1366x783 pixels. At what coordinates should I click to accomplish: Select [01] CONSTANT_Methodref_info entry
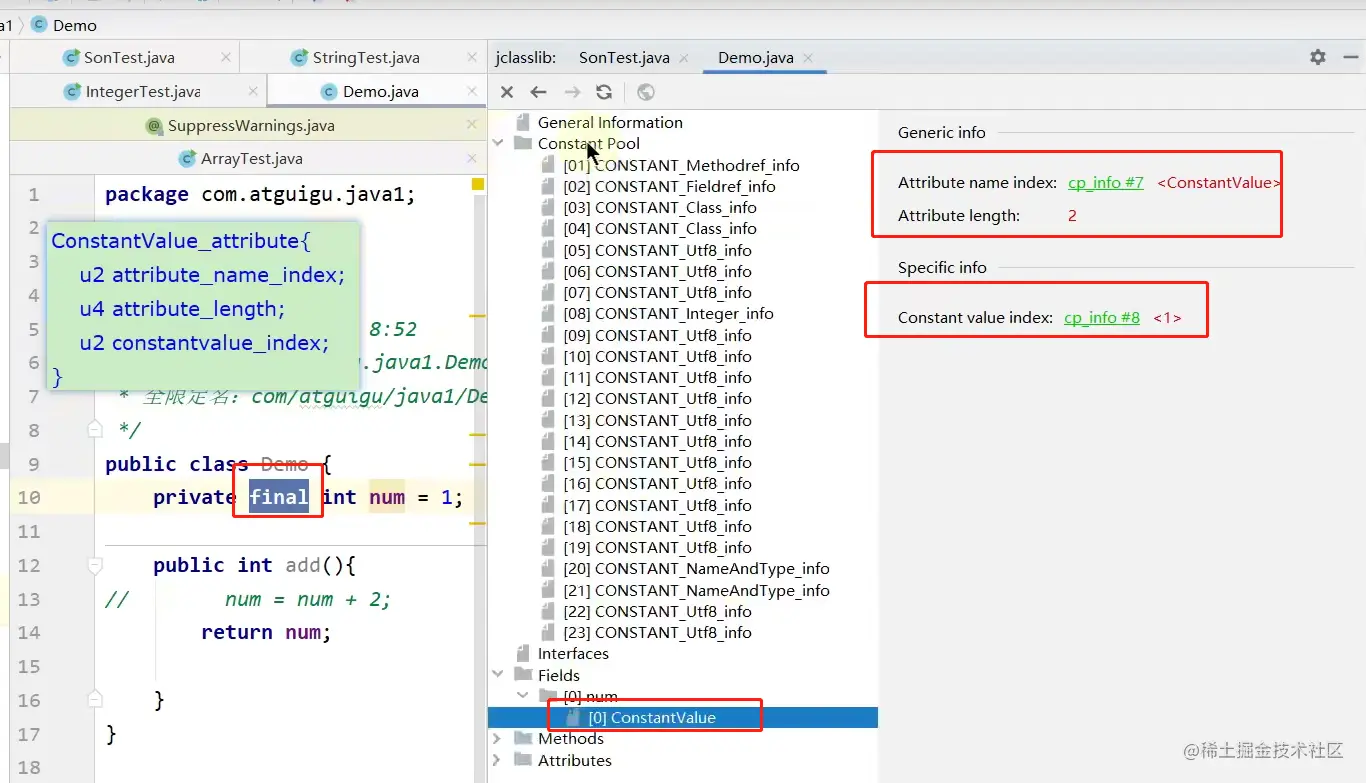pos(681,165)
